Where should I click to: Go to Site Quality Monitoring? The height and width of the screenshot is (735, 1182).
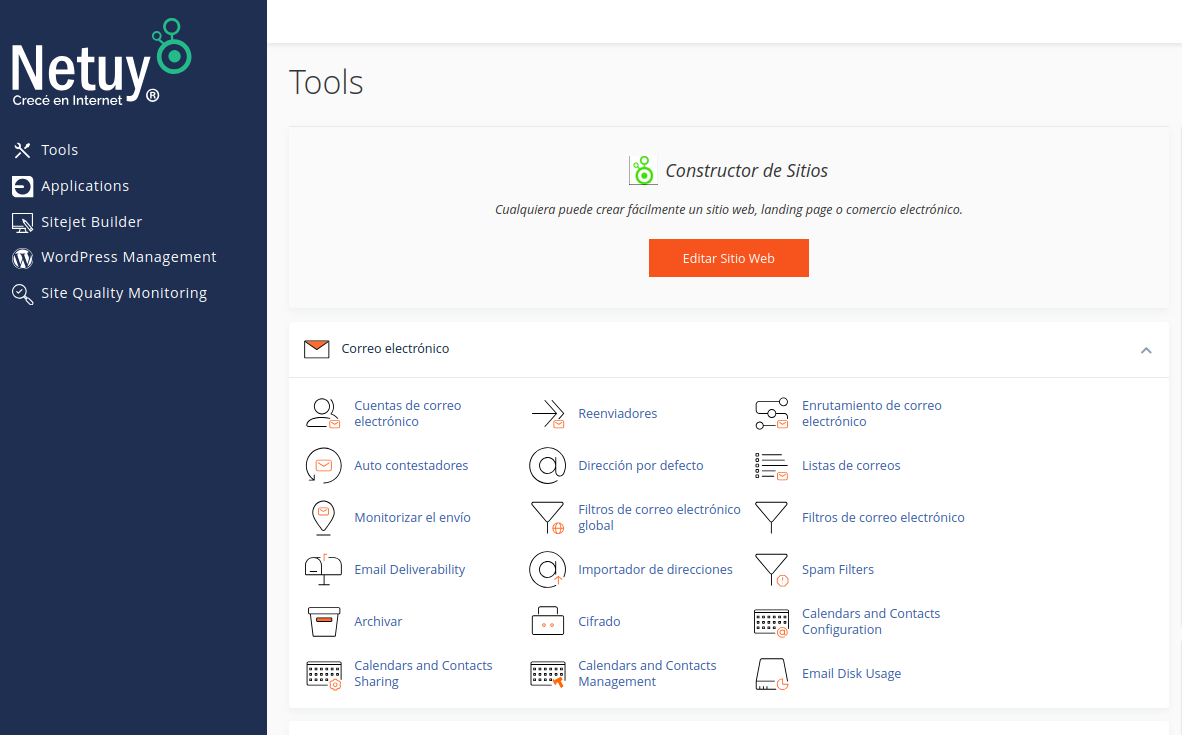pos(123,293)
